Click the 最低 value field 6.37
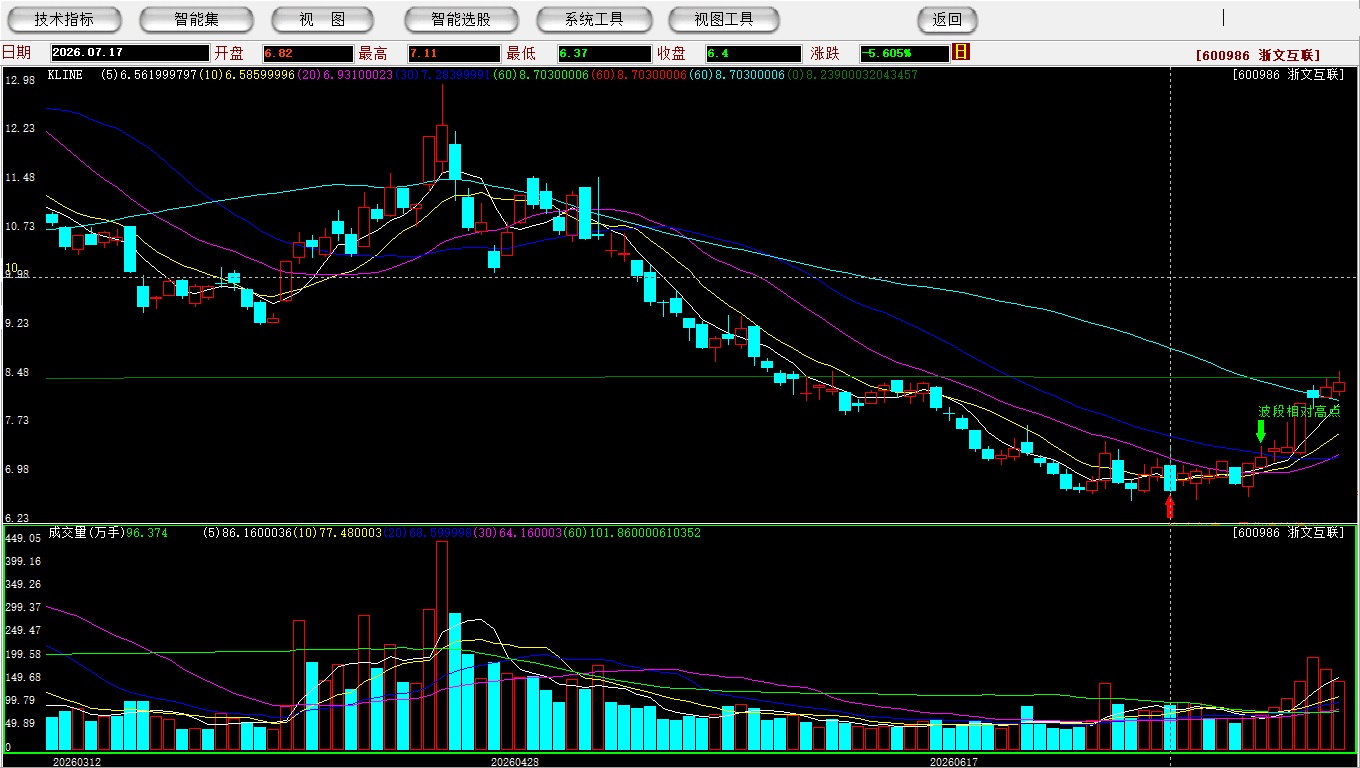 [604, 53]
